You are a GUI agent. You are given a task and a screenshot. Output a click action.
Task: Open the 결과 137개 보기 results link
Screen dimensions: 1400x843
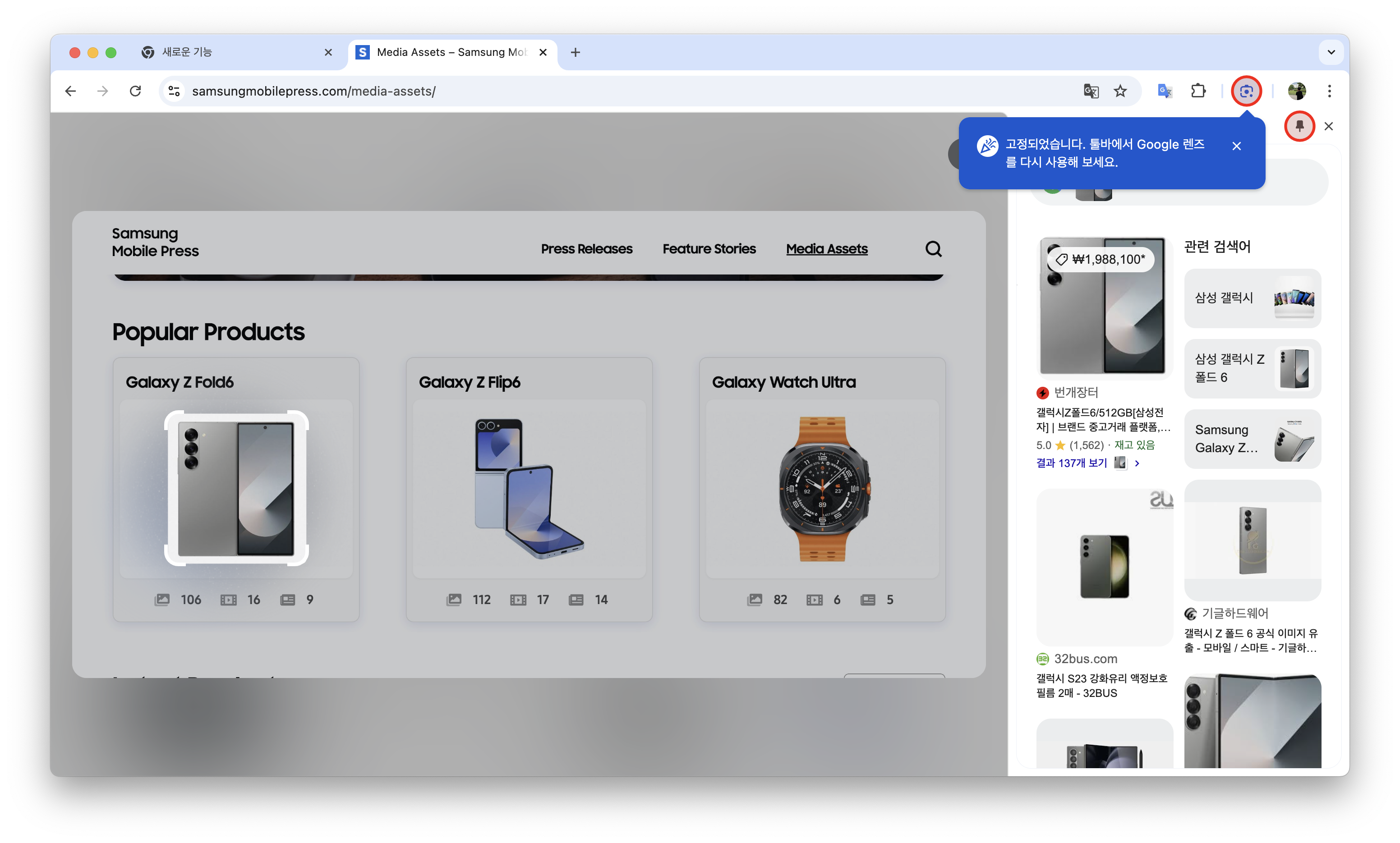click(x=1072, y=463)
